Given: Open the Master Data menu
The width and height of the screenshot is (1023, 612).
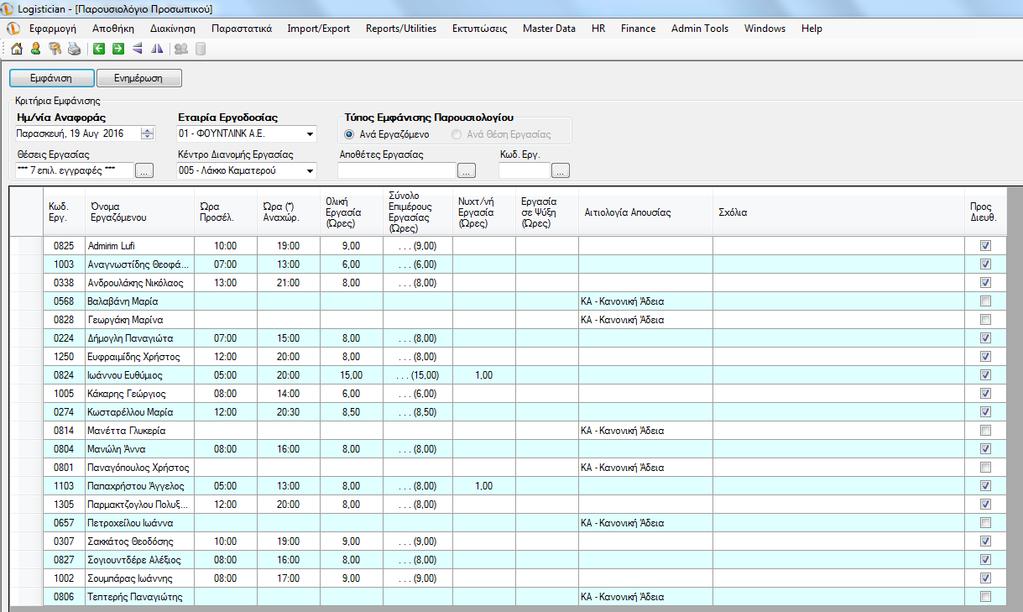Looking at the screenshot, I should click(549, 29).
